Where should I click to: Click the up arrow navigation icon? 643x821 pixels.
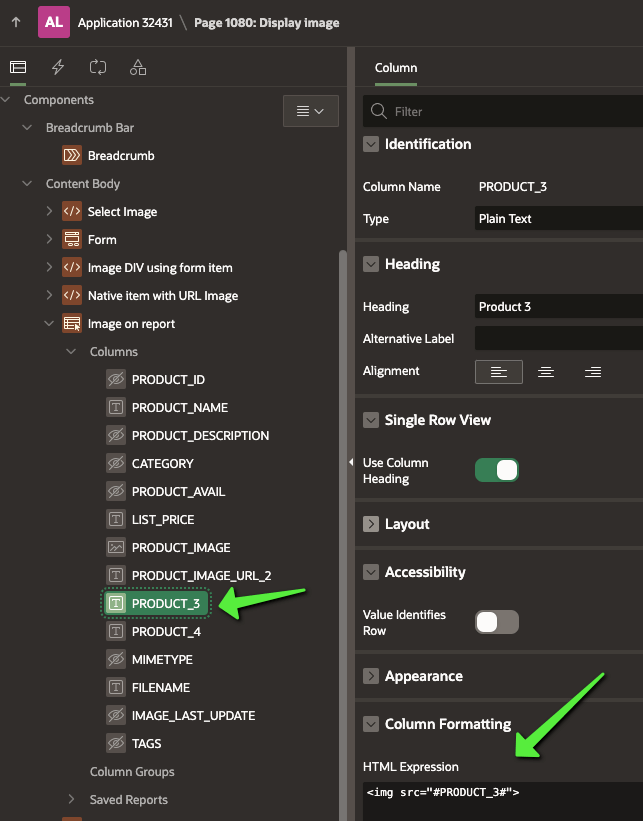point(16,22)
